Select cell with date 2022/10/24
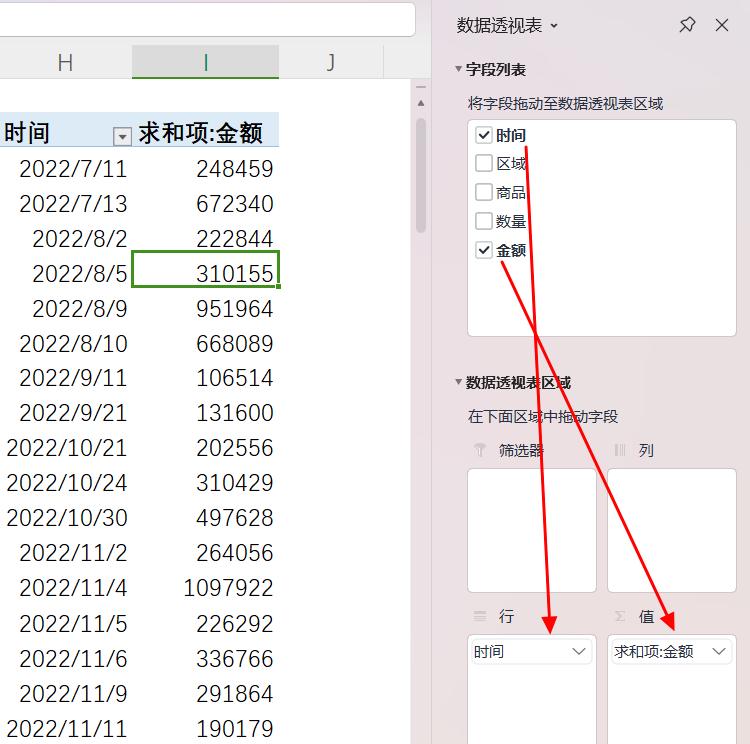 click(66, 483)
